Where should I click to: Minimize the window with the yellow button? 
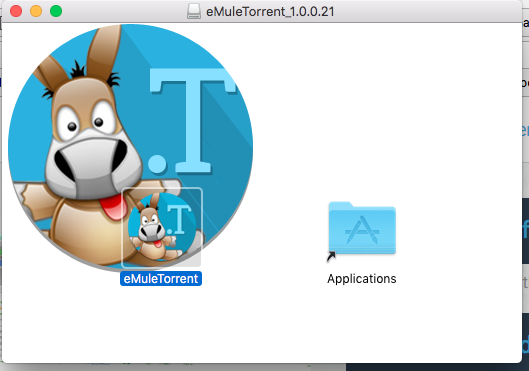(x=36, y=11)
